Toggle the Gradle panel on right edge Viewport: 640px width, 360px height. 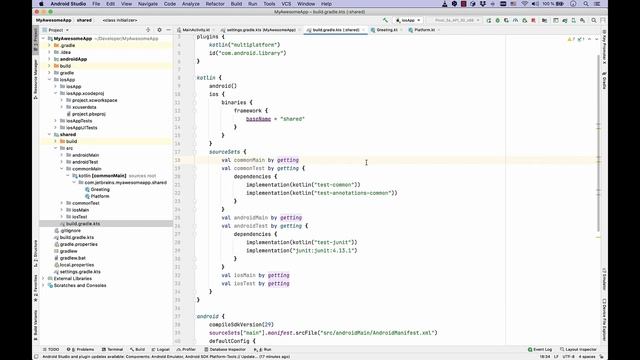tap(604, 80)
